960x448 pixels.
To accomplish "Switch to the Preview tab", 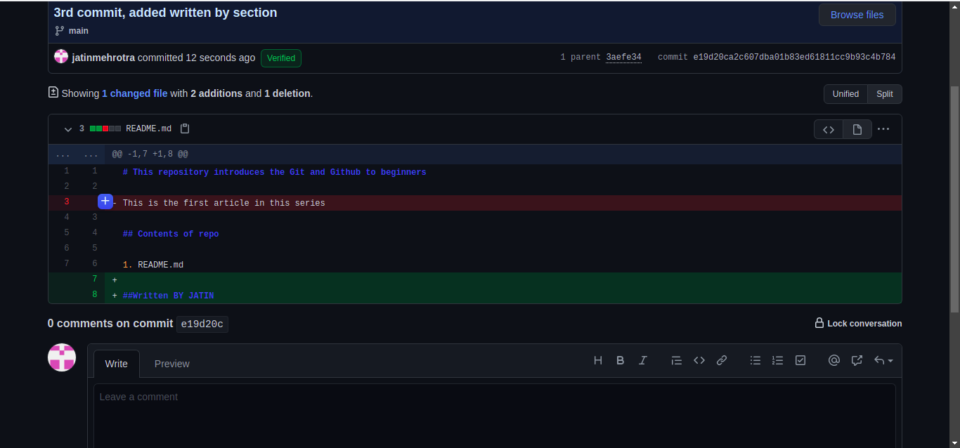I will (172, 364).
